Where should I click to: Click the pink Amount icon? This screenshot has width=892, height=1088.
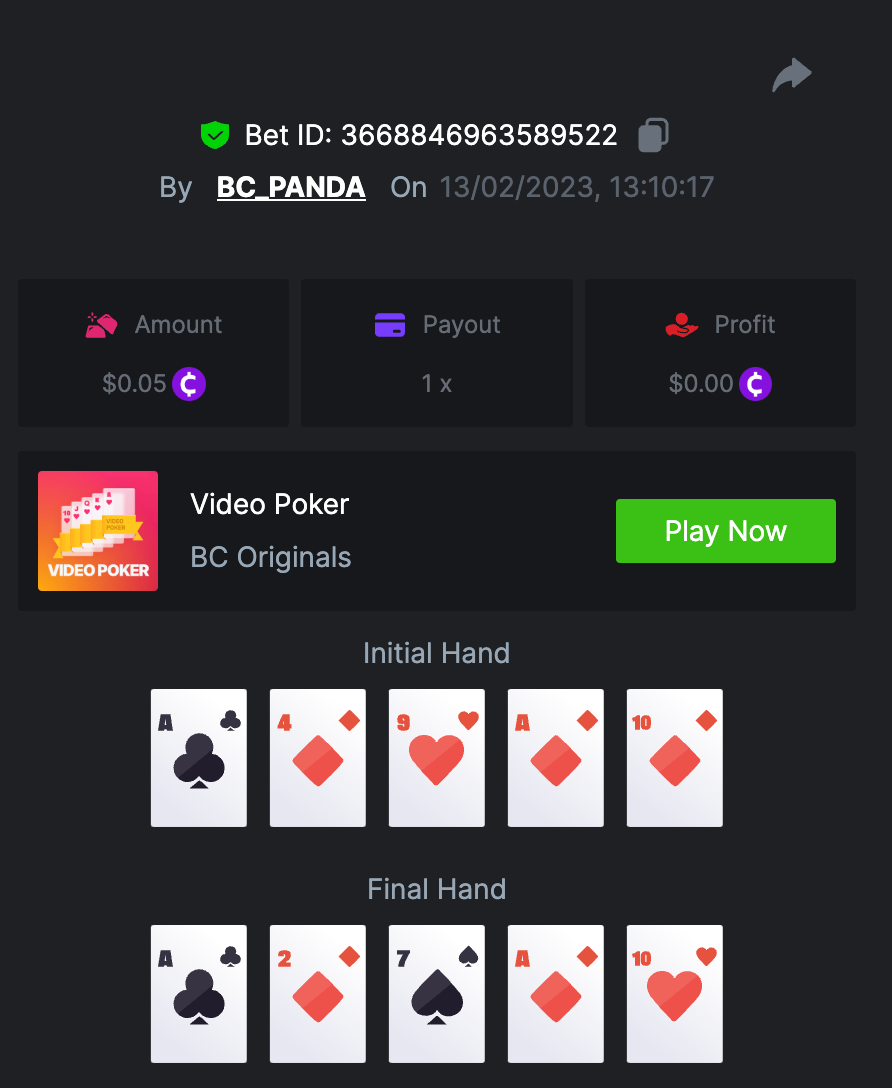tap(101, 325)
